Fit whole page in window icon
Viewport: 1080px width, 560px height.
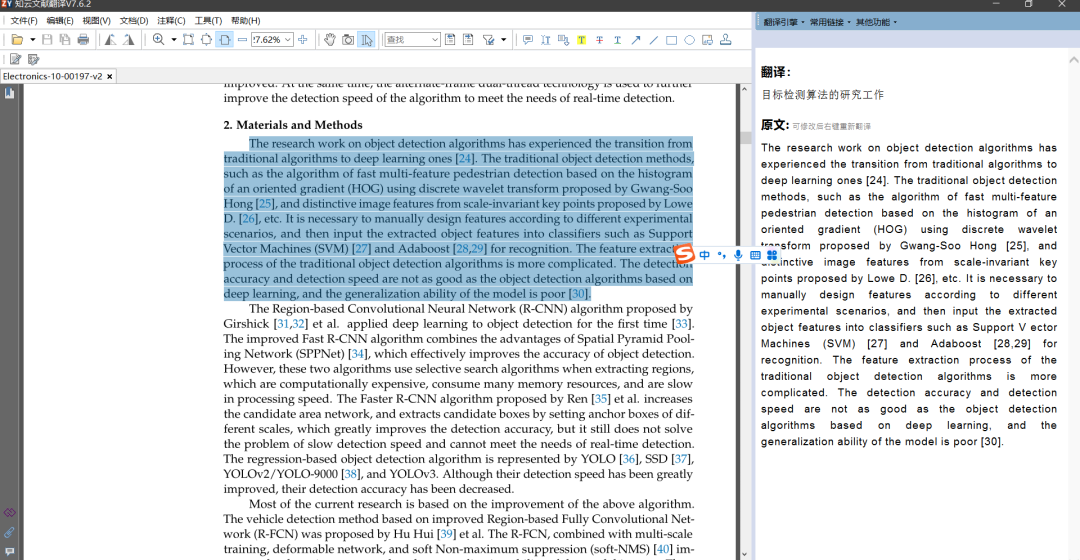click(206, 40)
